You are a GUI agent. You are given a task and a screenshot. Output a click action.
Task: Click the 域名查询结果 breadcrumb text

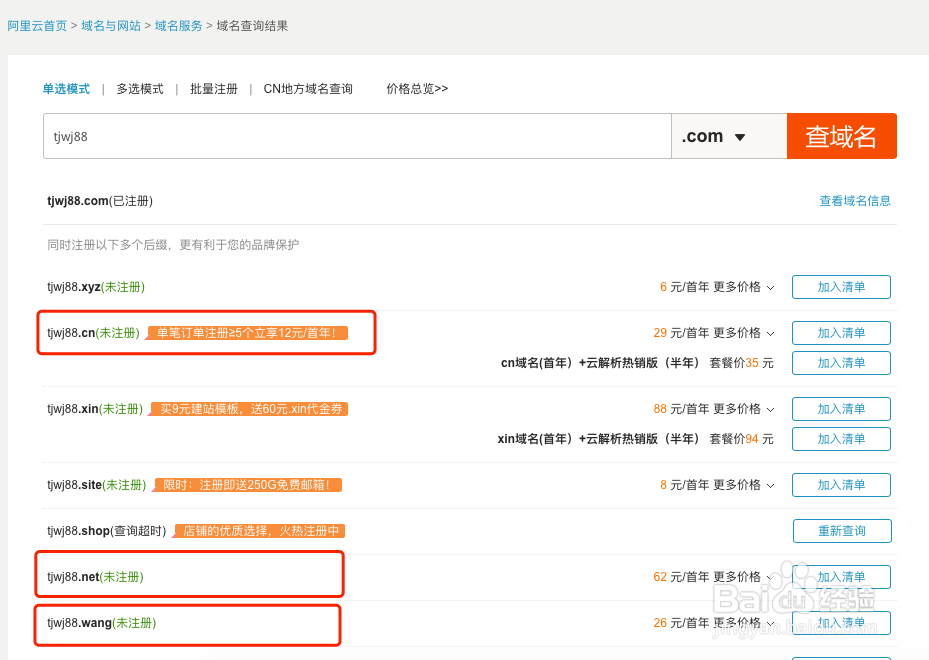pos(252,26)
